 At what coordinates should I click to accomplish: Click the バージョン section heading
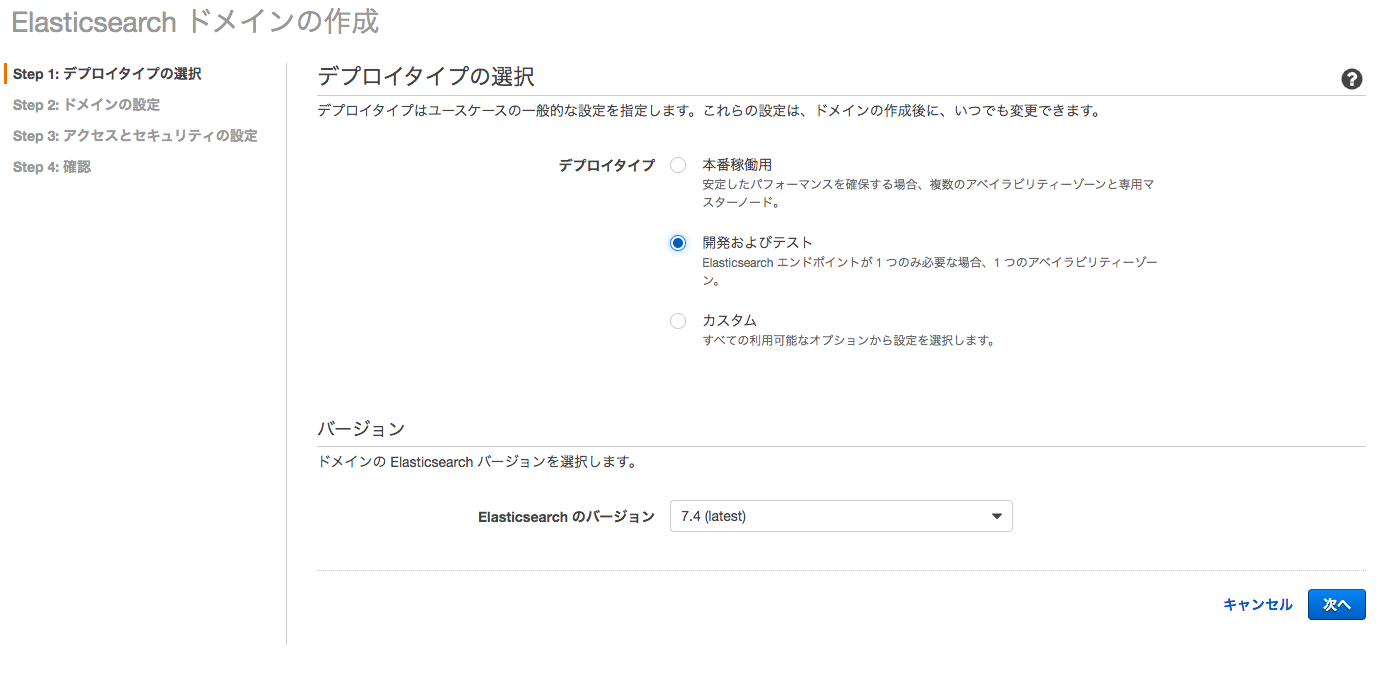click(x=361, y=428)
